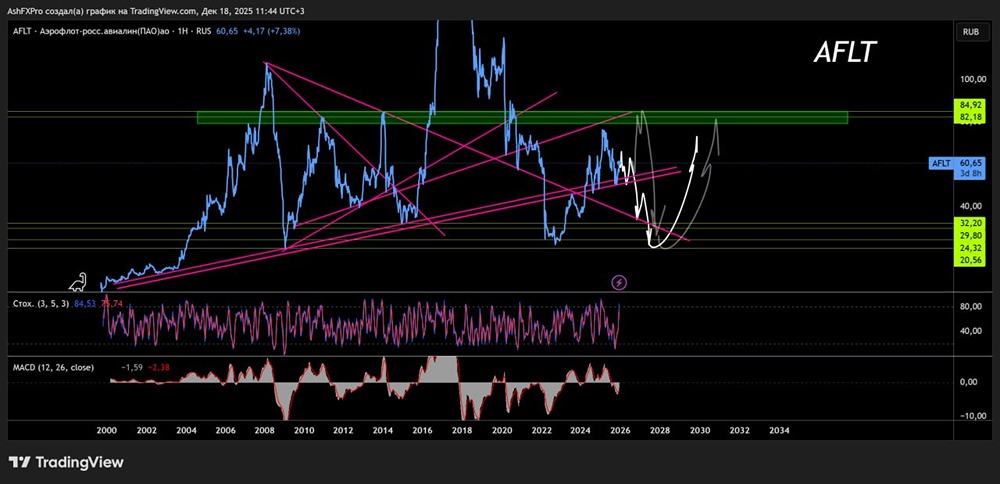Click the Stochastic value 84,53
Viewport: 1000px width, 484px height.
(x=84, y=304)
